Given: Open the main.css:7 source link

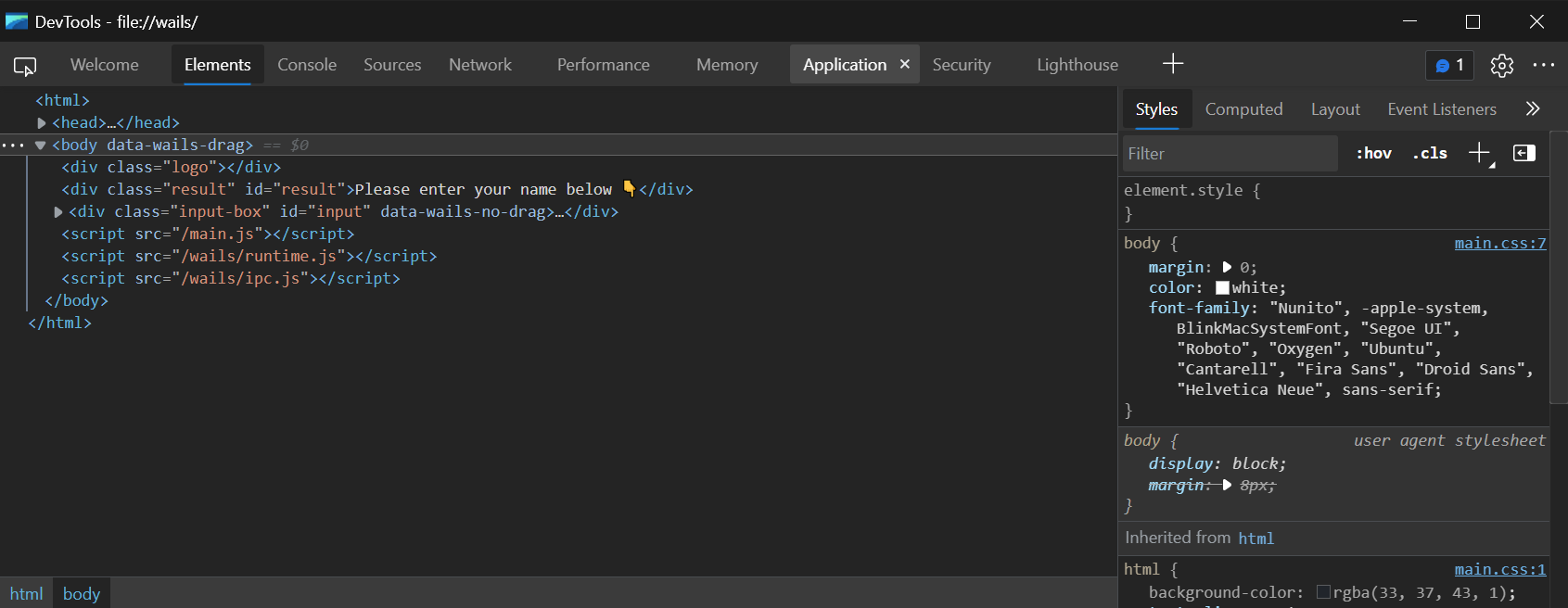Looking at the screenshot, I should click(x=1499, y=243).
